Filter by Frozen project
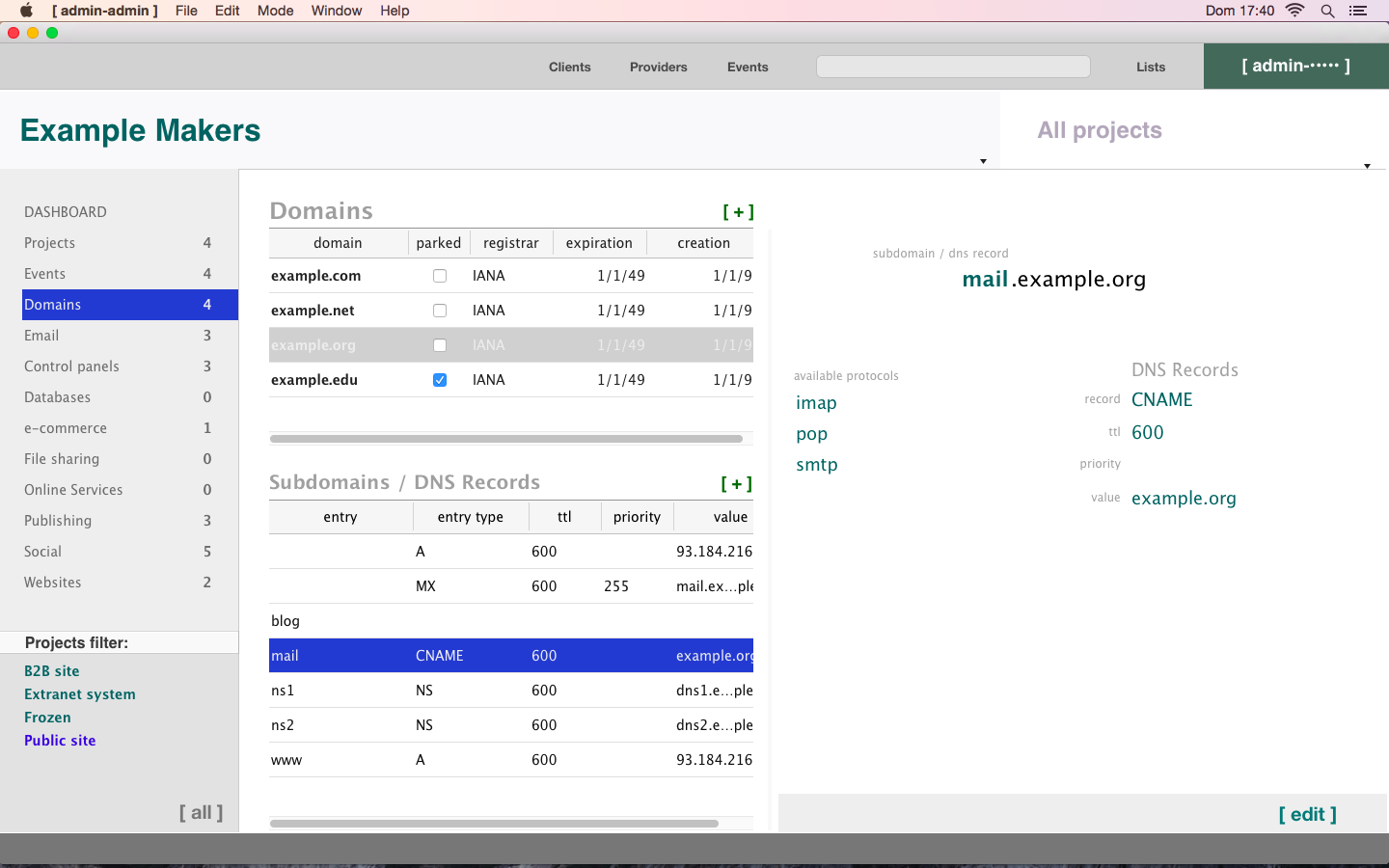Image resolution: width=1389 pixels, height=868 pixels. pyautogui.click(x=47, y=718)
